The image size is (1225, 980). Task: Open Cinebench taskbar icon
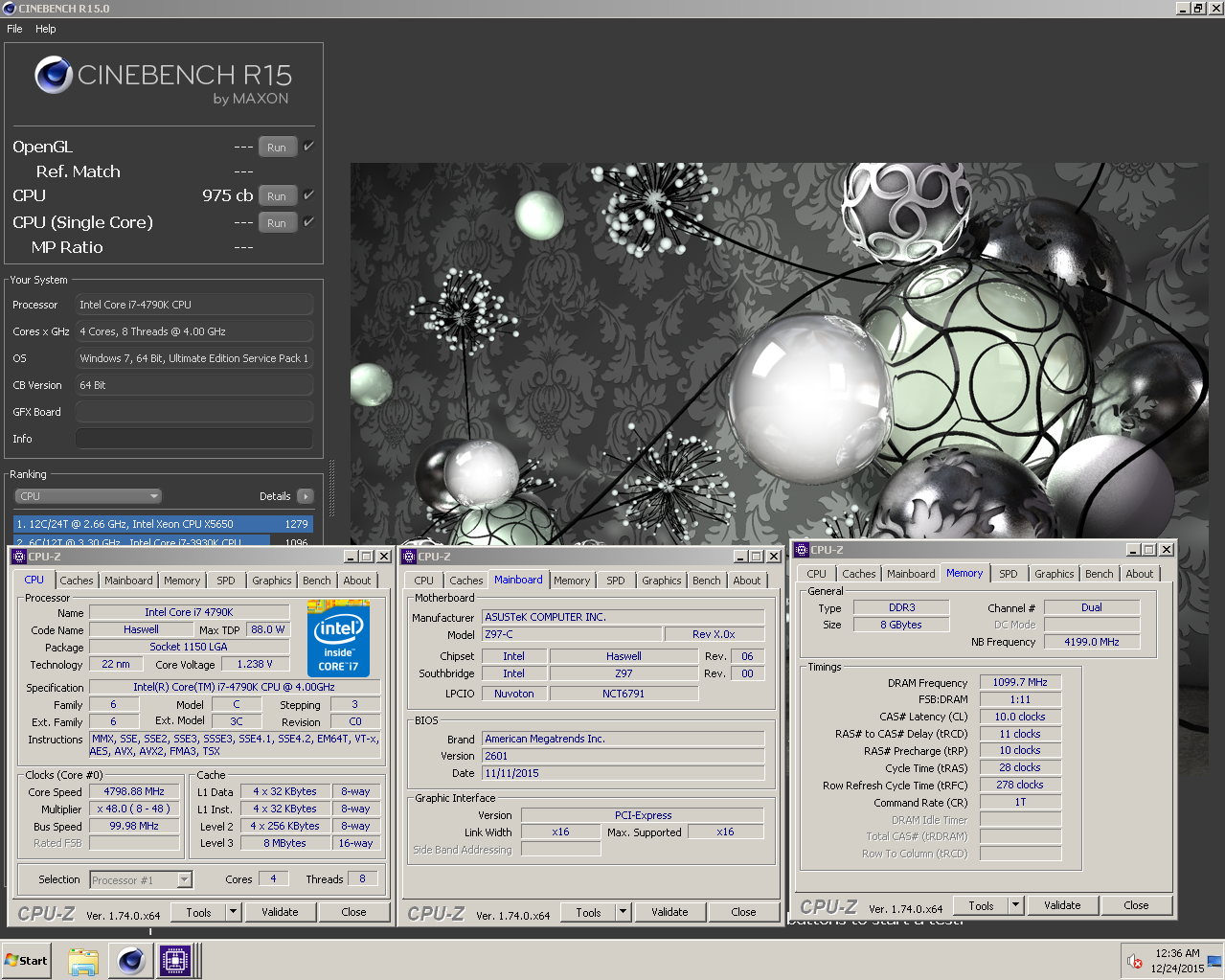coord(131,960)
